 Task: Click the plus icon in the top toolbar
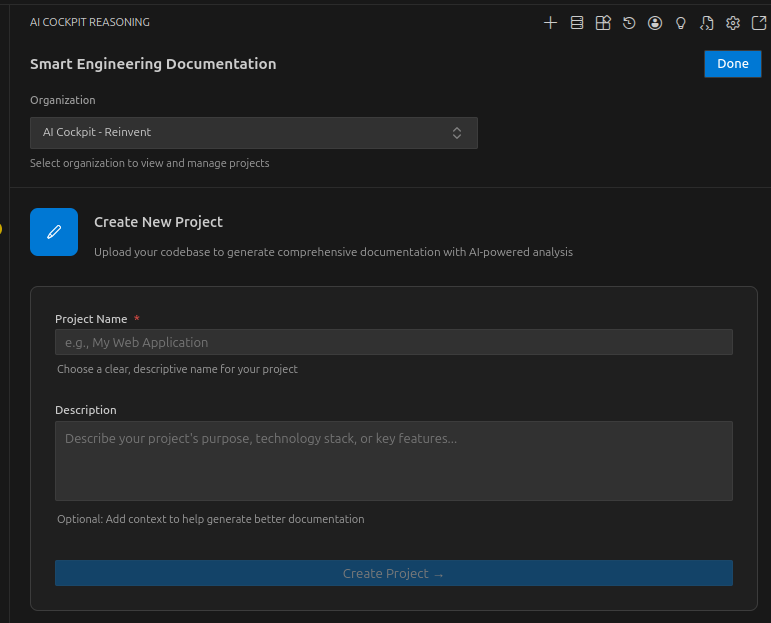pyautogui.click(x=550, y=23)
